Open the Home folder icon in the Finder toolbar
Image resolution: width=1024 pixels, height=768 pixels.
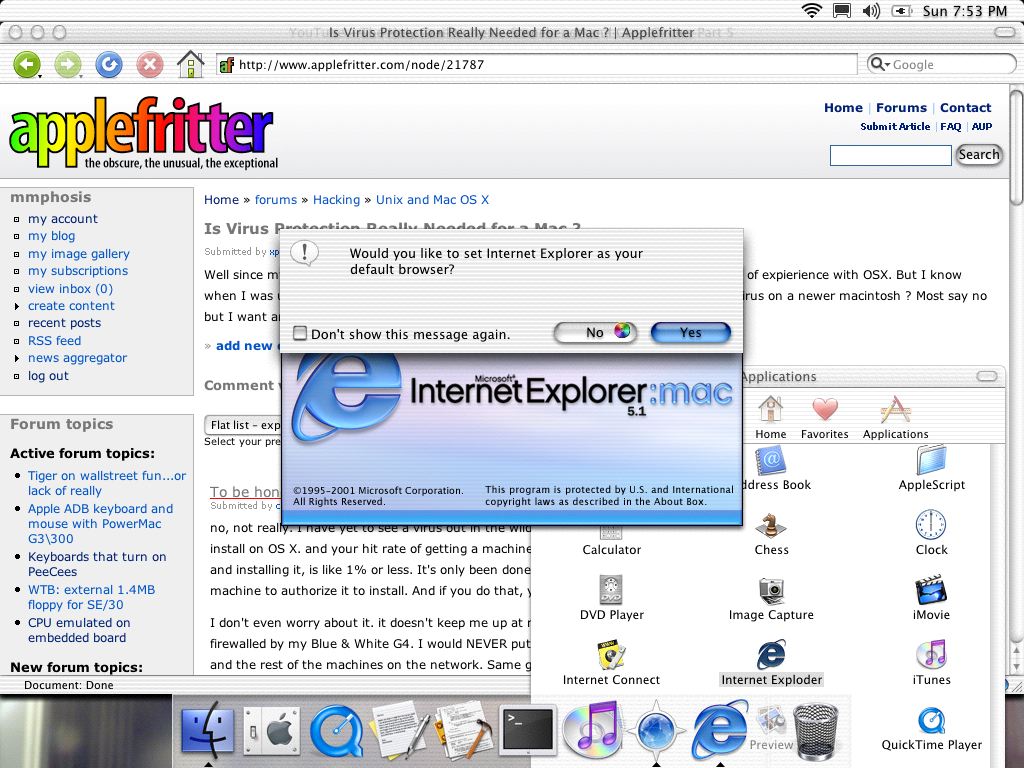[771, 409]
